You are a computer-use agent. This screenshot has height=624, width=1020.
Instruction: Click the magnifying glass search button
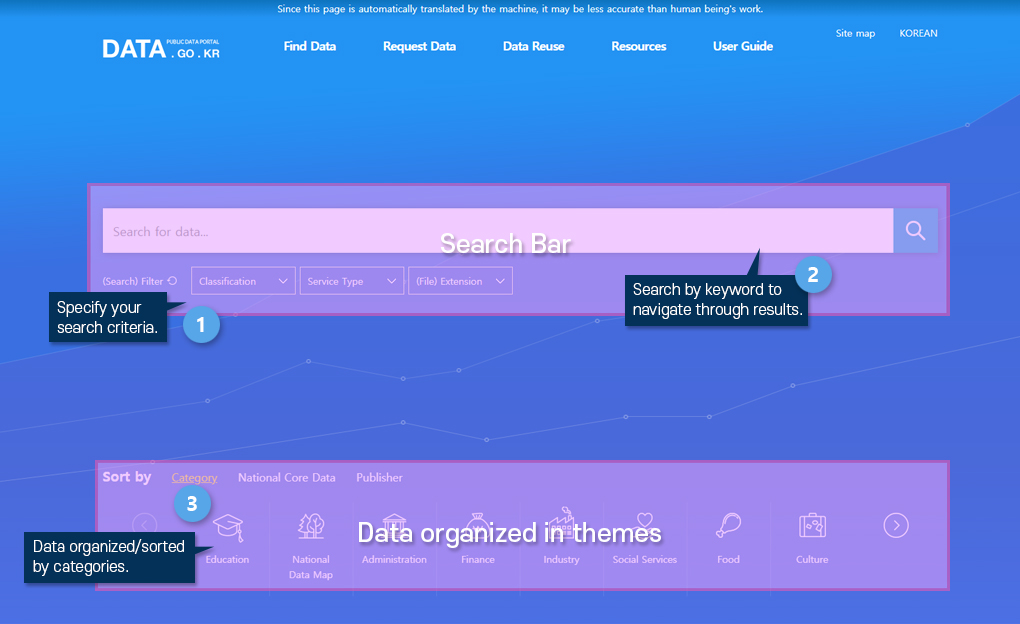(915, 231)
